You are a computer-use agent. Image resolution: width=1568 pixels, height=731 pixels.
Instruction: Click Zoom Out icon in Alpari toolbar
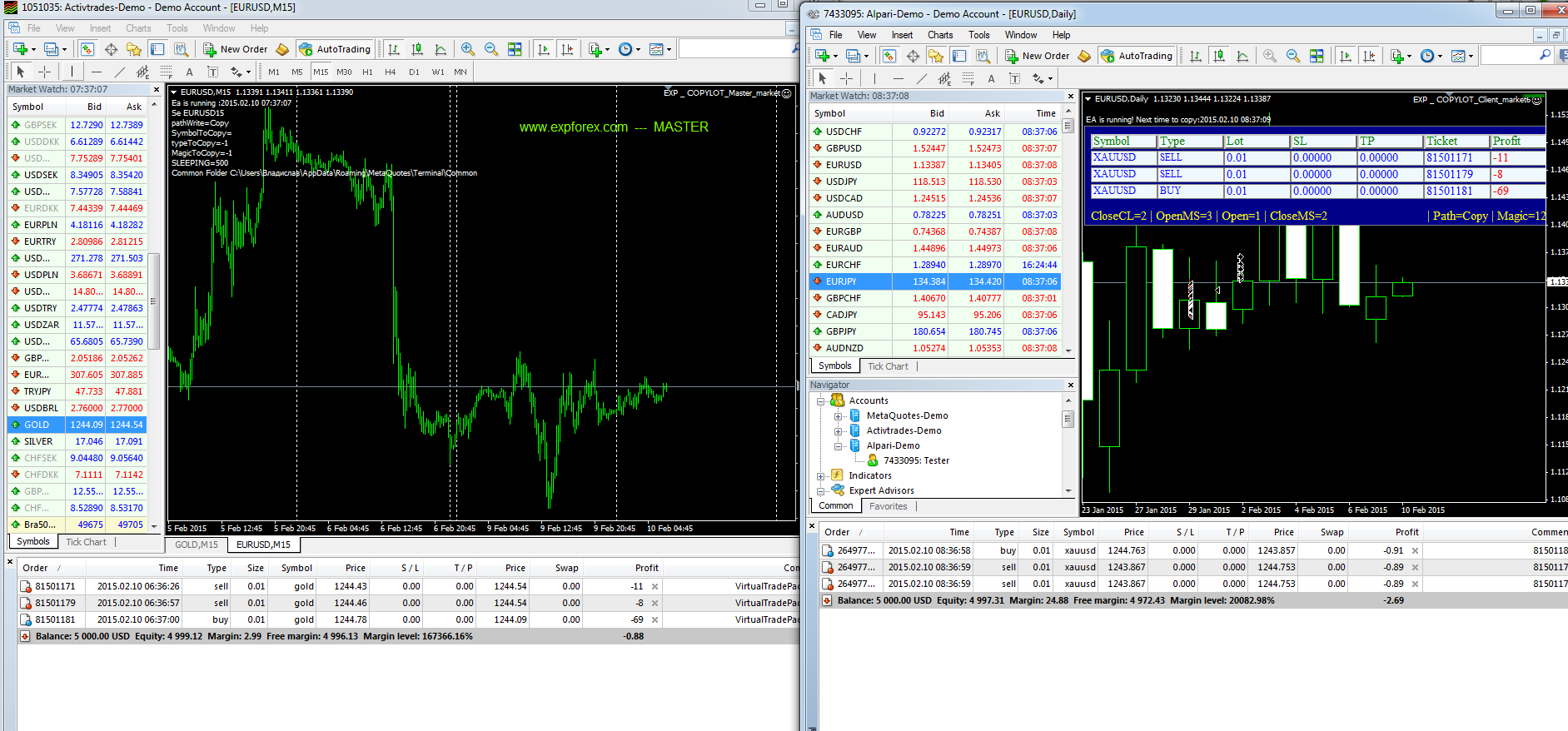(1293, 56)
